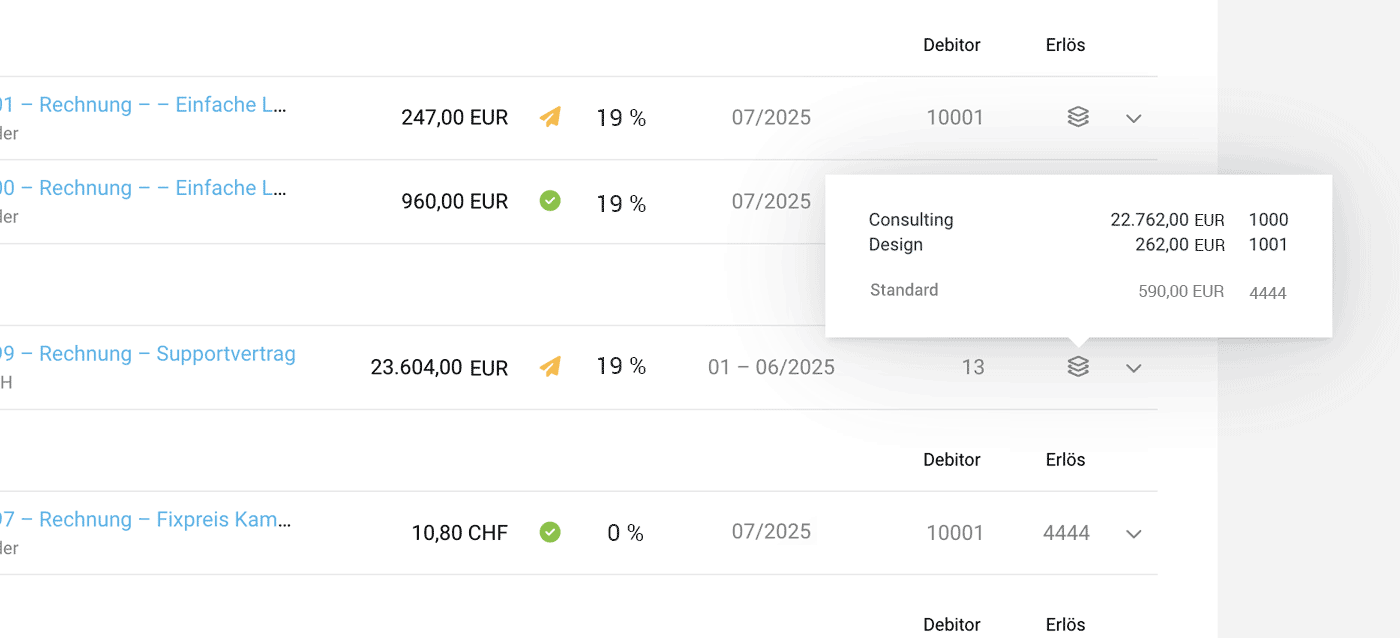
Task: Click the top Debitor column header
Action: pos(952,45)
